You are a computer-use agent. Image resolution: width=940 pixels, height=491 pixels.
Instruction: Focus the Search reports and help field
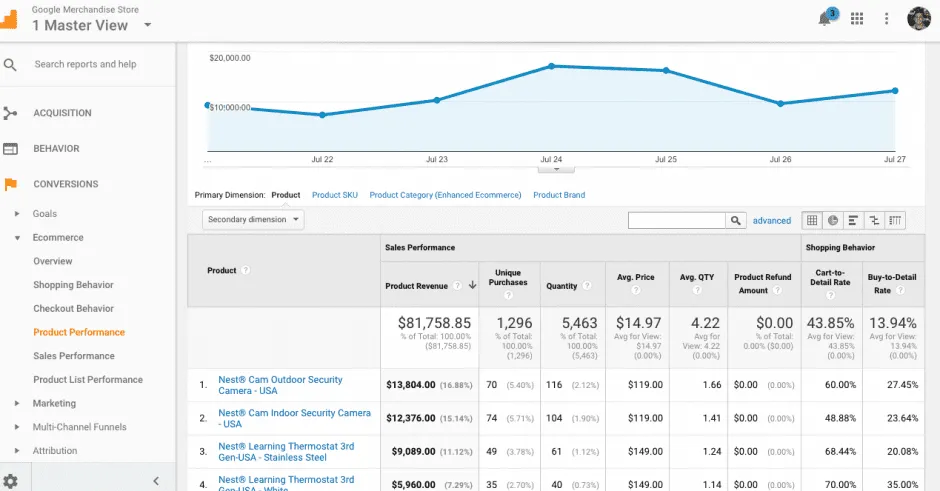(x=85, y=64)
